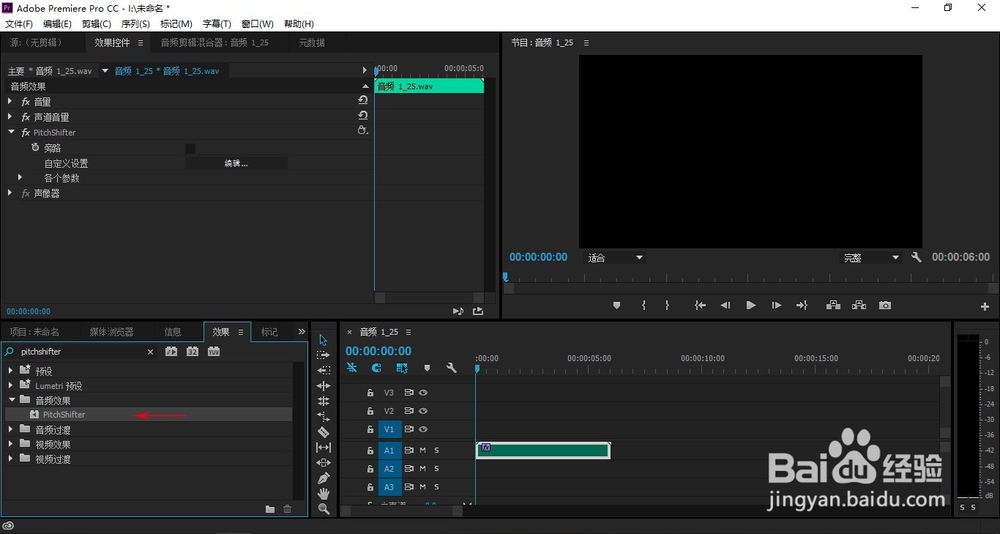Create new custom bin in Effects
This screenshot has width=1000, height=534.
[270, 509]
